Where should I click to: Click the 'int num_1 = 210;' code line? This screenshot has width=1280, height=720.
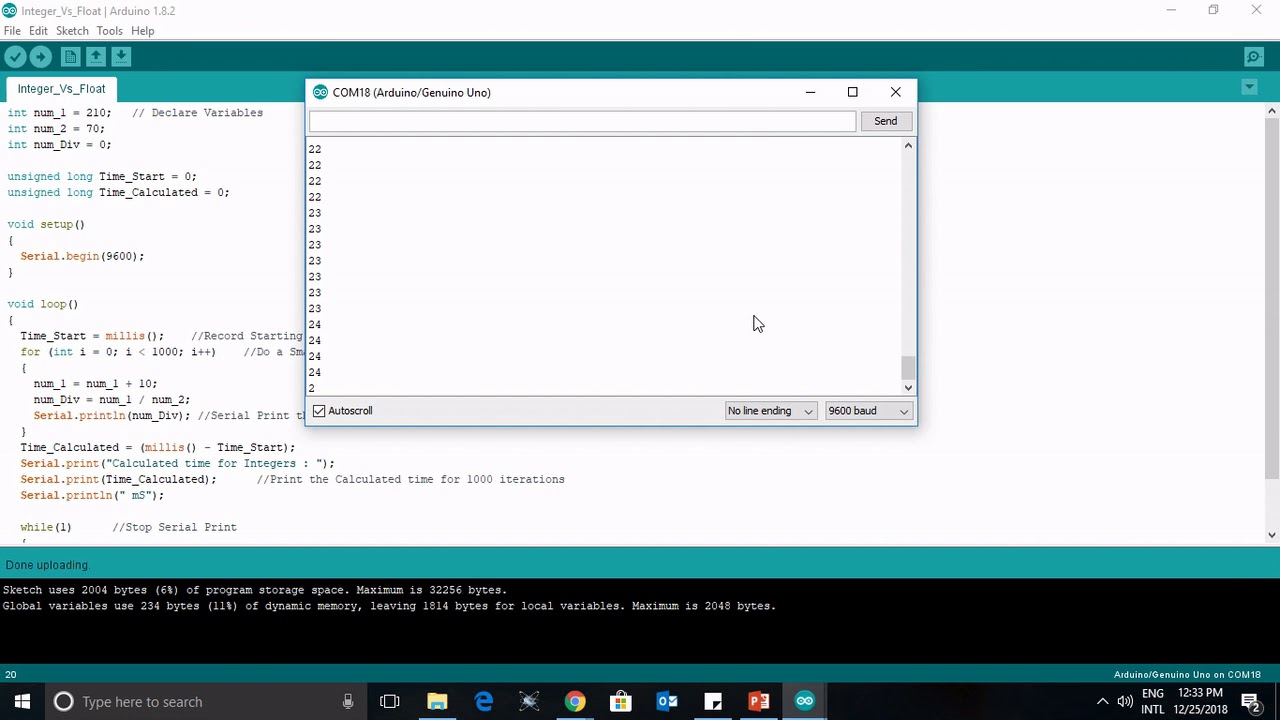59,113
